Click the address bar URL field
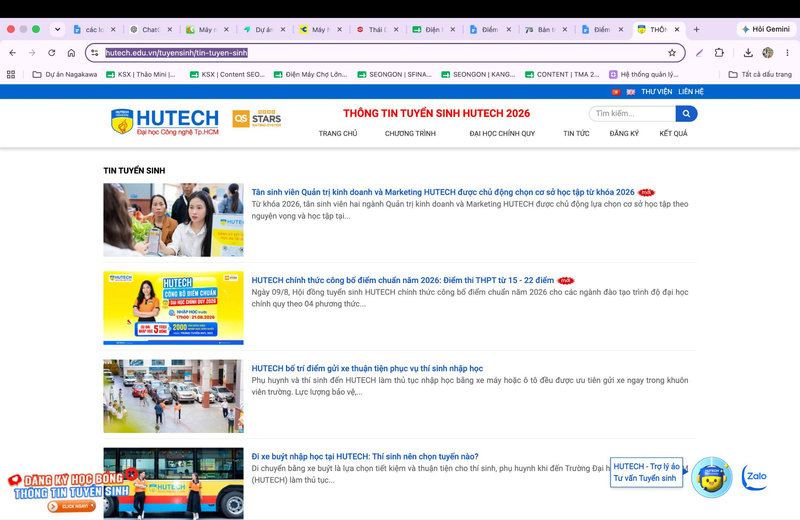Image resolution: width=800 pixels, height=520 pixels. point(383,53)
